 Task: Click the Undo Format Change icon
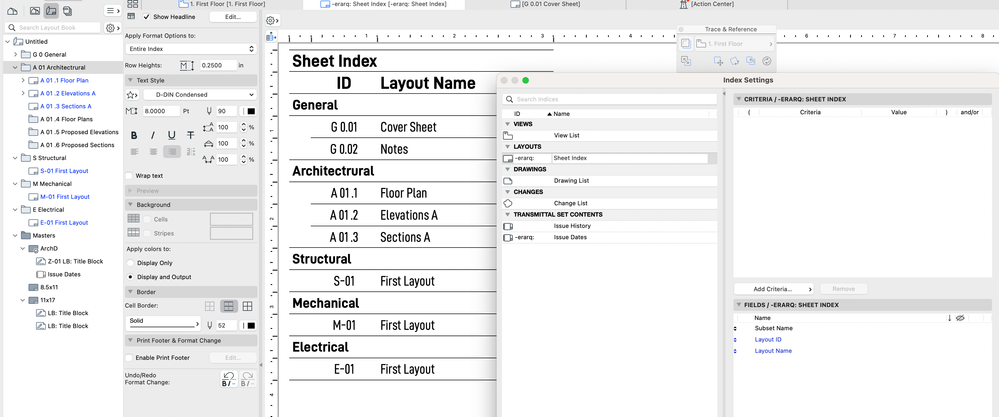point(229,379)
